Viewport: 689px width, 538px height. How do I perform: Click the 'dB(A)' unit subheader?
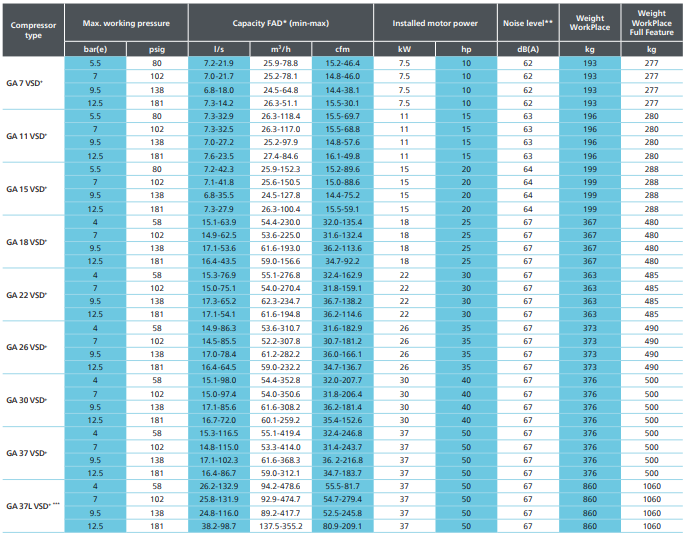[528, 49]
